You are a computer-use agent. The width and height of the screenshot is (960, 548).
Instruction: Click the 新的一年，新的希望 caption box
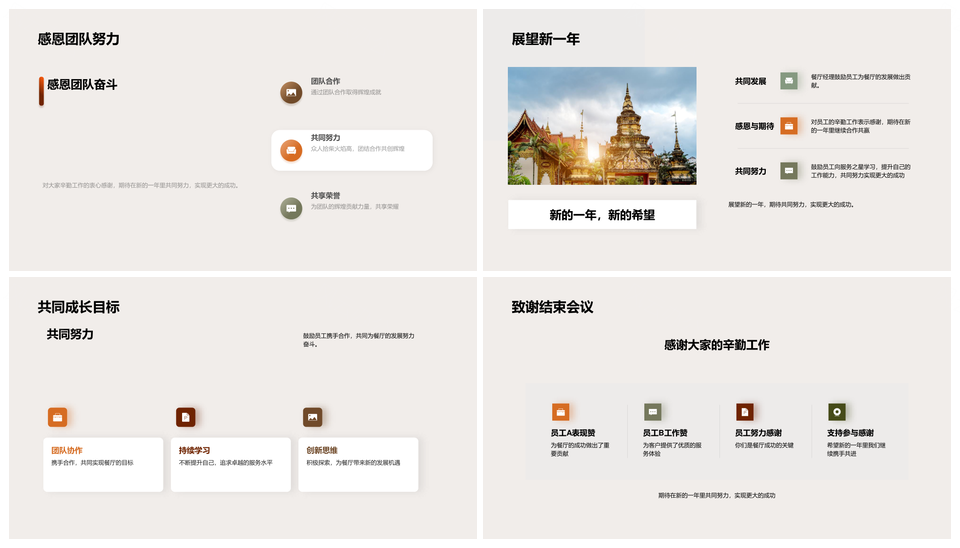[x=602, y=215]
